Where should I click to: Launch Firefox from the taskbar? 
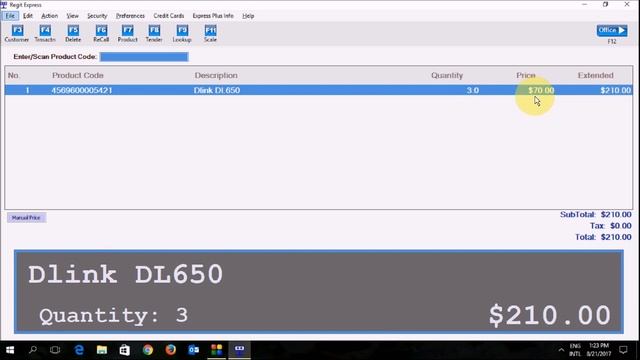[x=171, y=350]
